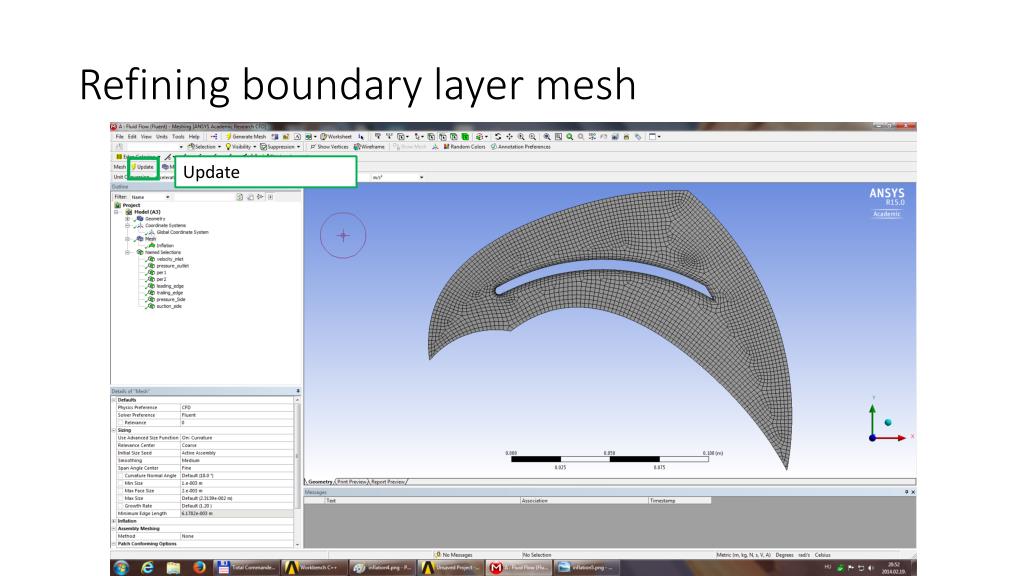The width and height of the screenshot is (1024, 576).
Task: Select the pressure_side named selection
Action: tap(170, 299)
